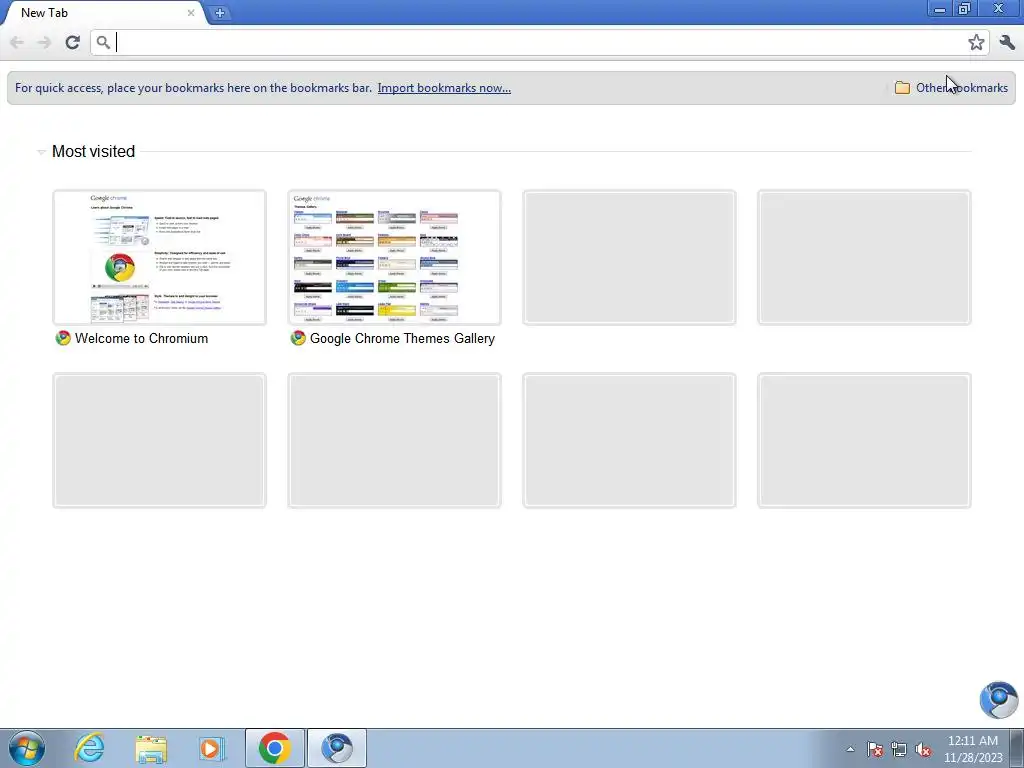
Task: Click the Back navigation arrow
Action: click(17, 42)
